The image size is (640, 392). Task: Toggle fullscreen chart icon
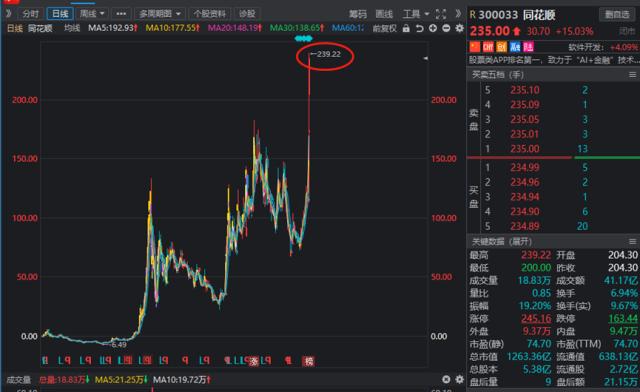click(441, 14)
